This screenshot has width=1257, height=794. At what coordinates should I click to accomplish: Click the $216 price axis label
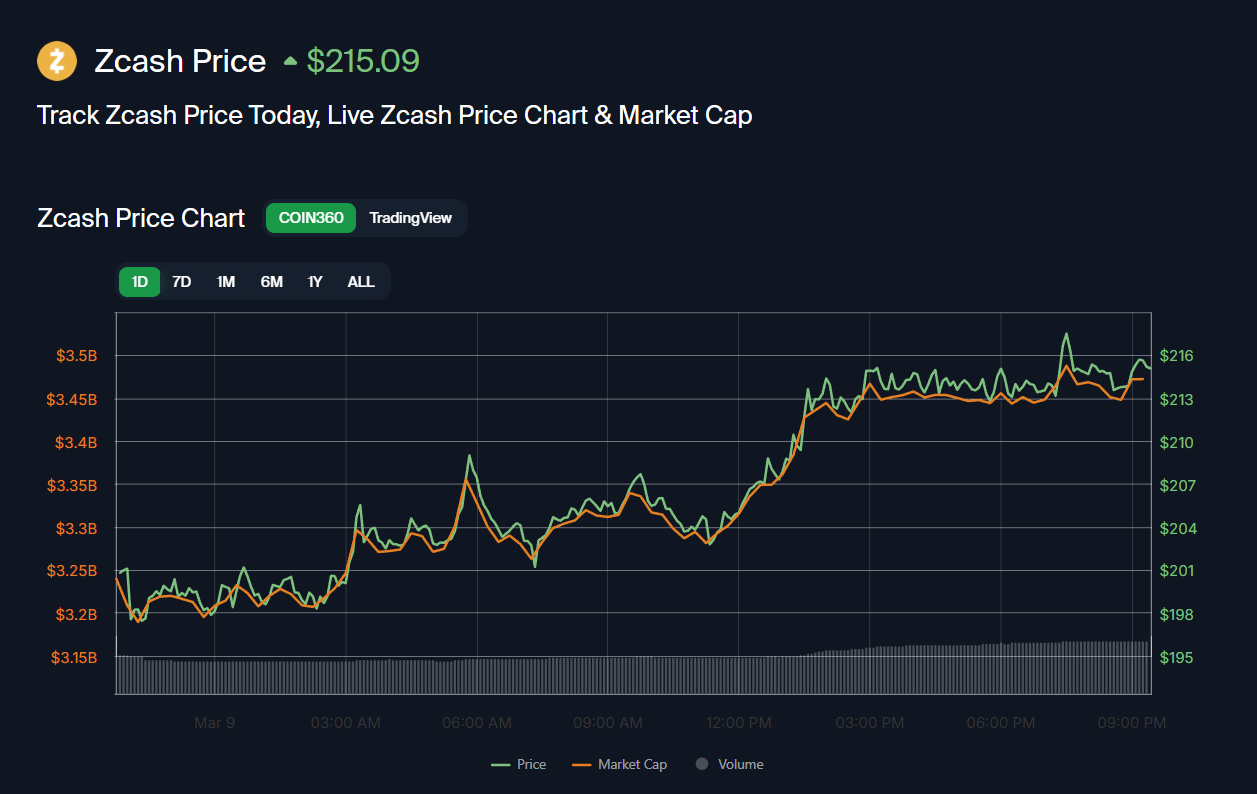[1176, 356]
